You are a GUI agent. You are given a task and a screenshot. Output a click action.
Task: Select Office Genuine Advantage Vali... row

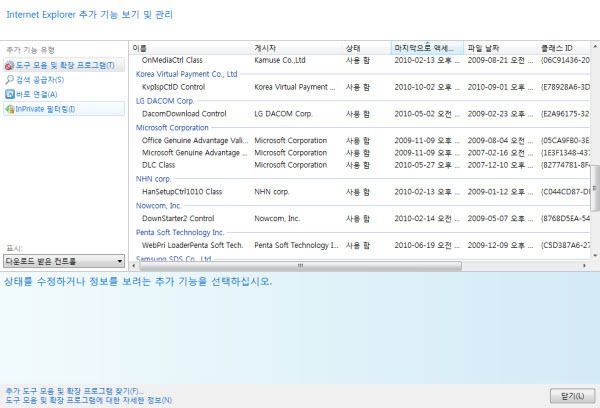(360, 140)
